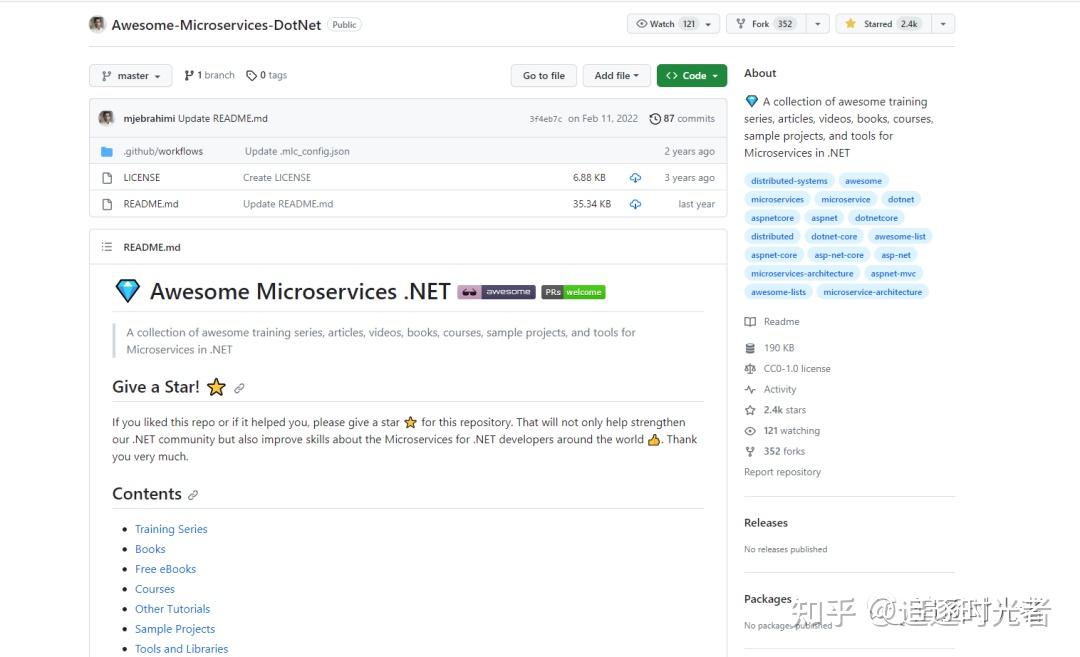Click the download icon beside README.md size

(x=635, y=204)
